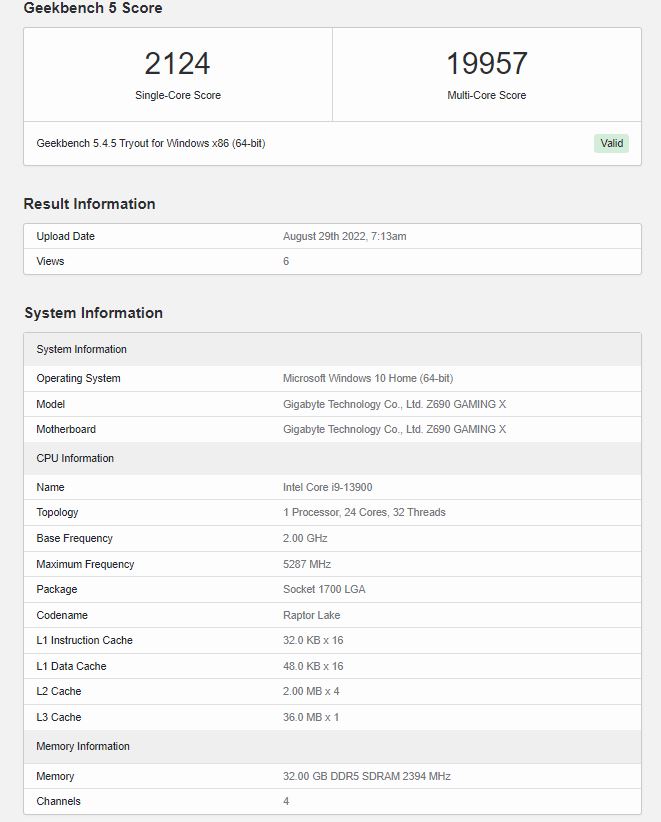The image size is (661, 822).
Task: Select the Raptor Lake codename value
Action: (311, 615)
